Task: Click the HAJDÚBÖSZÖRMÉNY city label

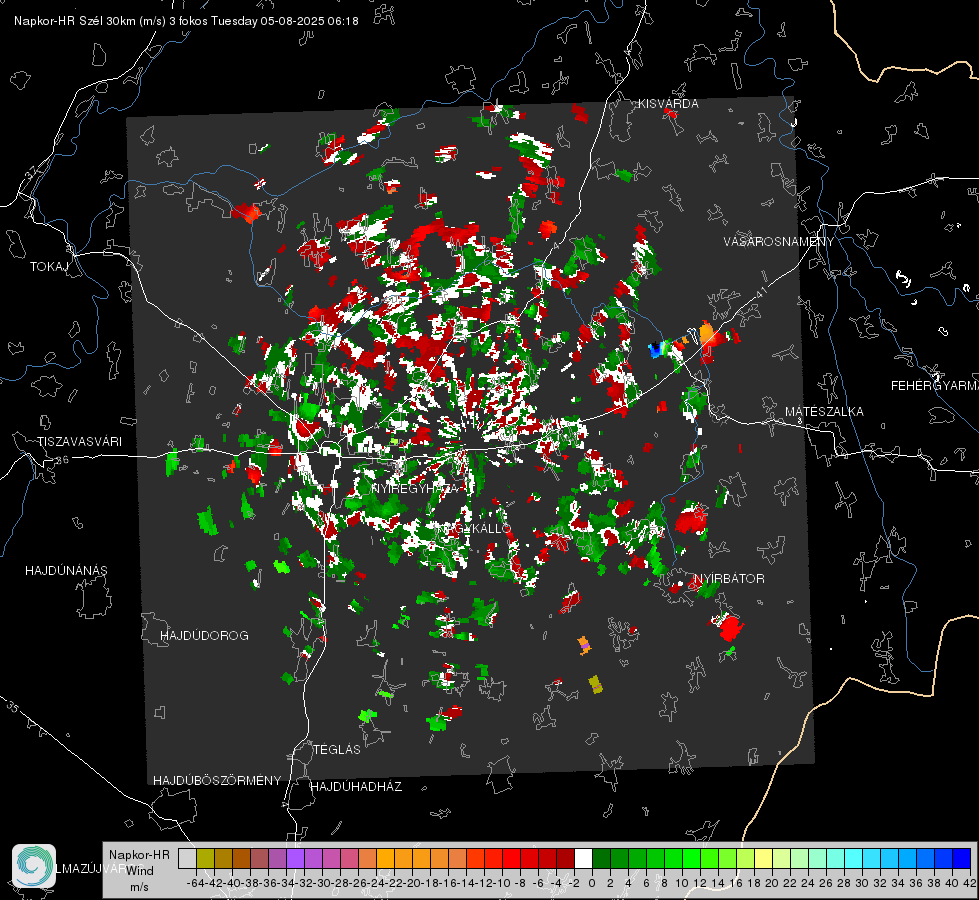Action: pyautogui.click(x=217, y=781)
